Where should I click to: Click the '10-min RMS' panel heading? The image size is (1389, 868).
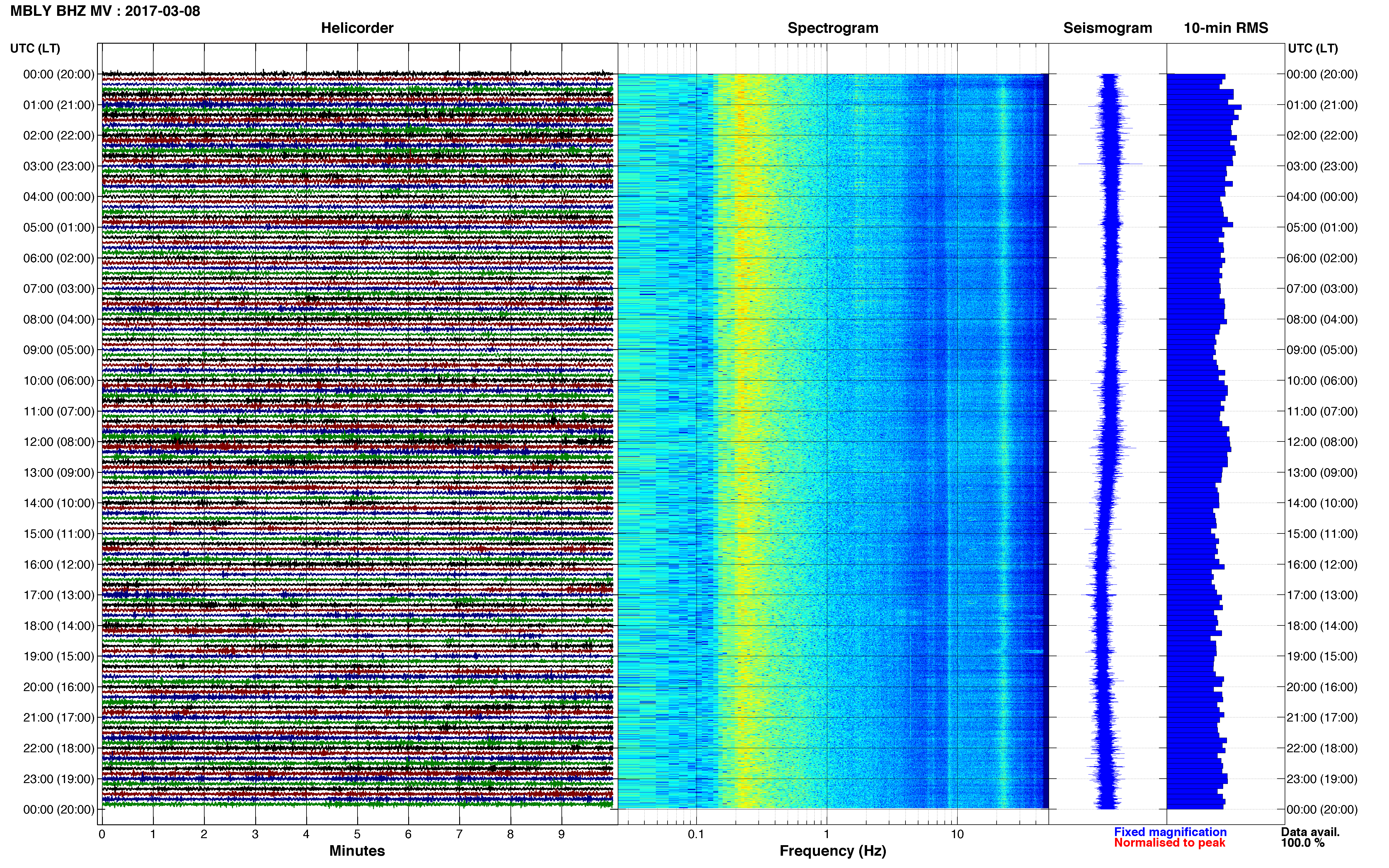pos(1226,28)
